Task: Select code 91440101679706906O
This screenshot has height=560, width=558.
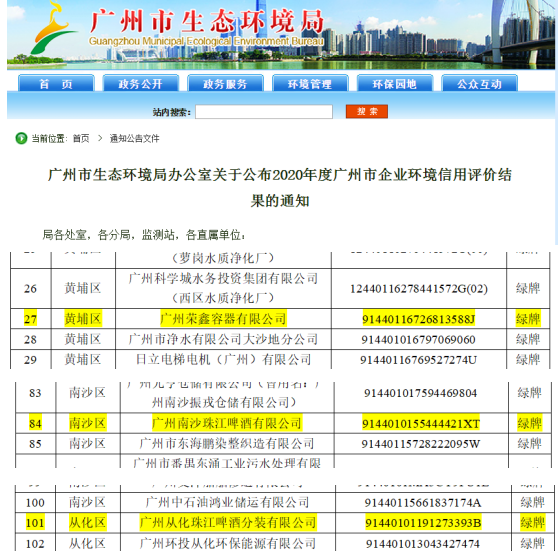Action: pos(418,339)
